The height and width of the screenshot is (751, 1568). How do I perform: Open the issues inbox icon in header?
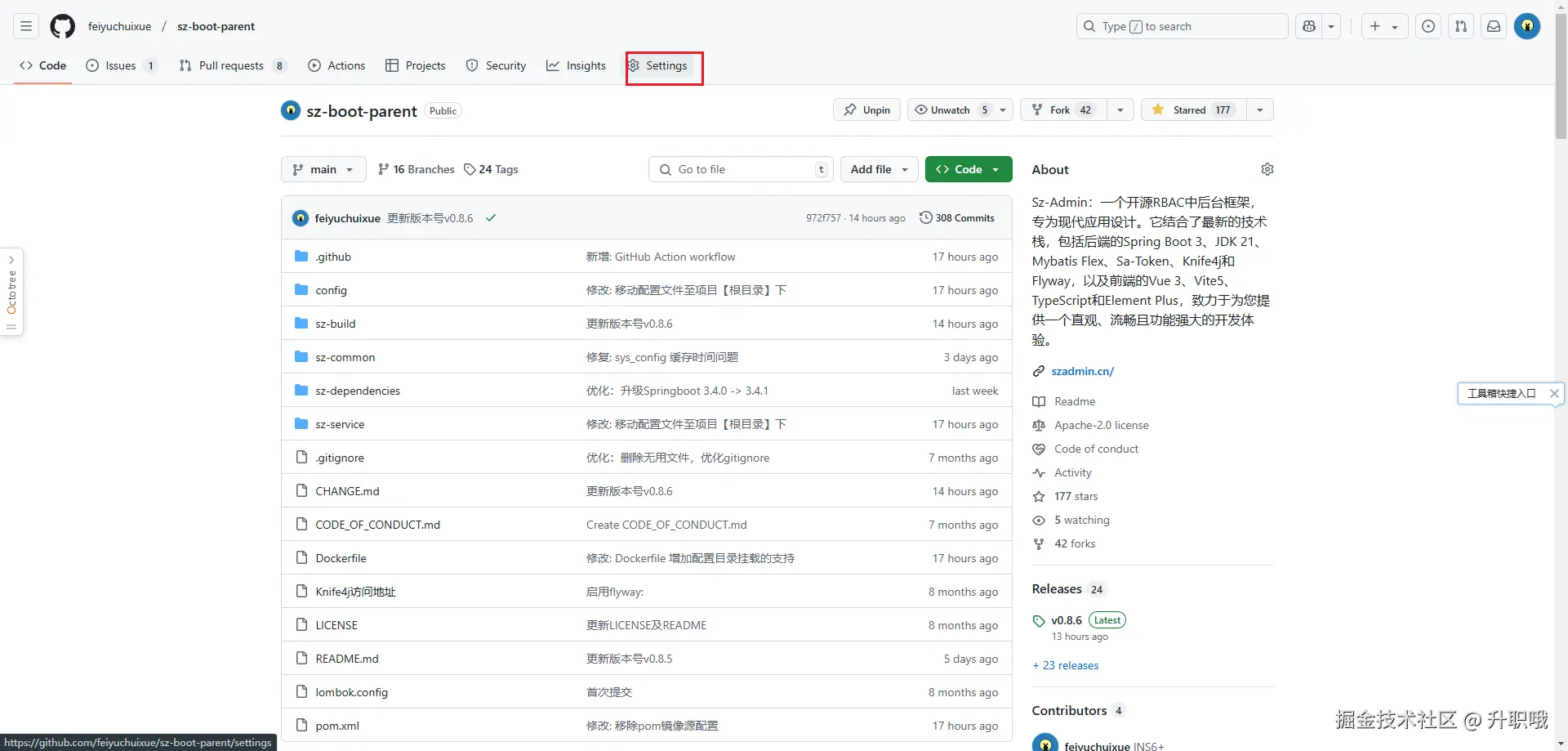(x=1428, y=26)
